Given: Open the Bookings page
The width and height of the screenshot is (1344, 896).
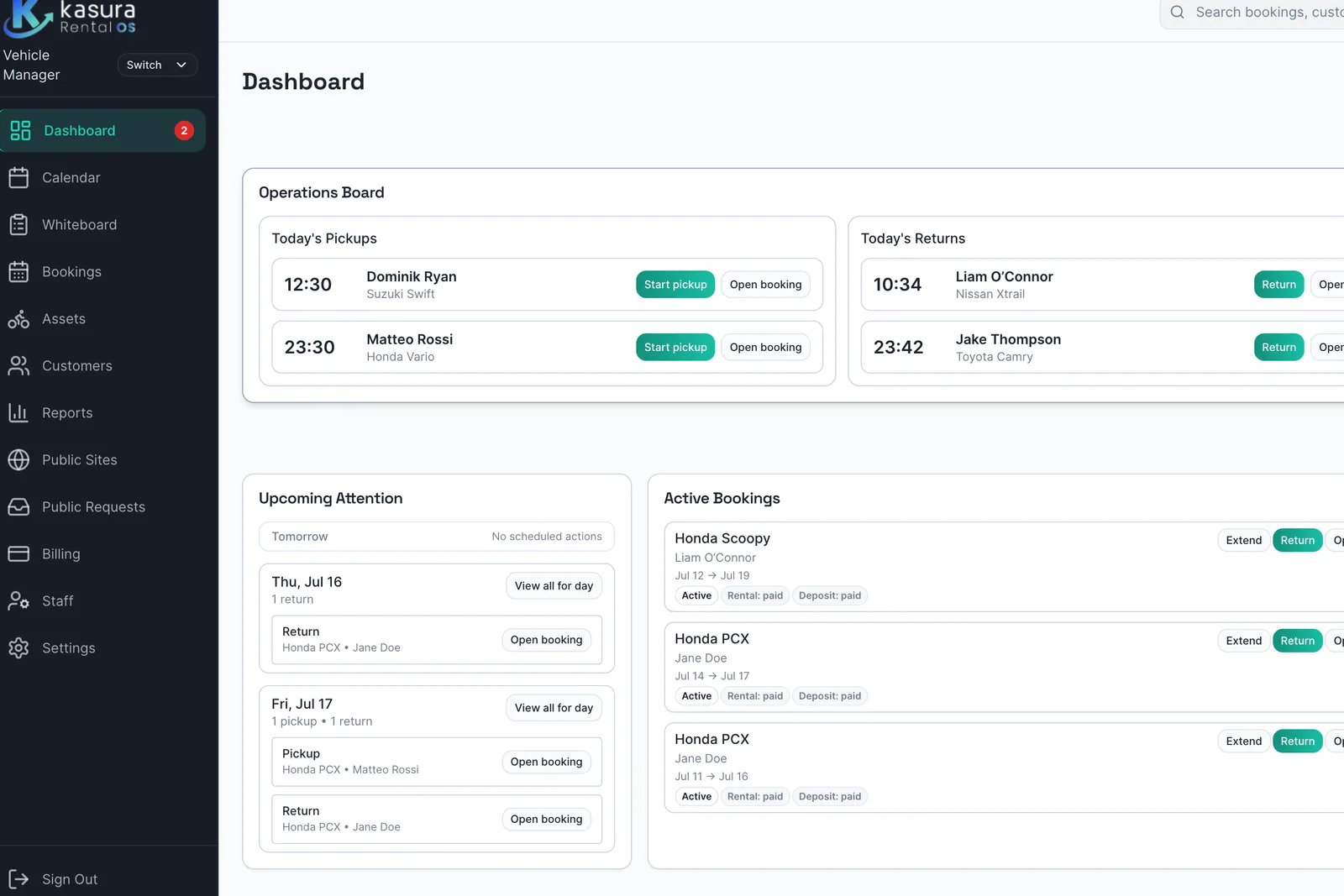Looking at the screenshot, I should [102, 271].
